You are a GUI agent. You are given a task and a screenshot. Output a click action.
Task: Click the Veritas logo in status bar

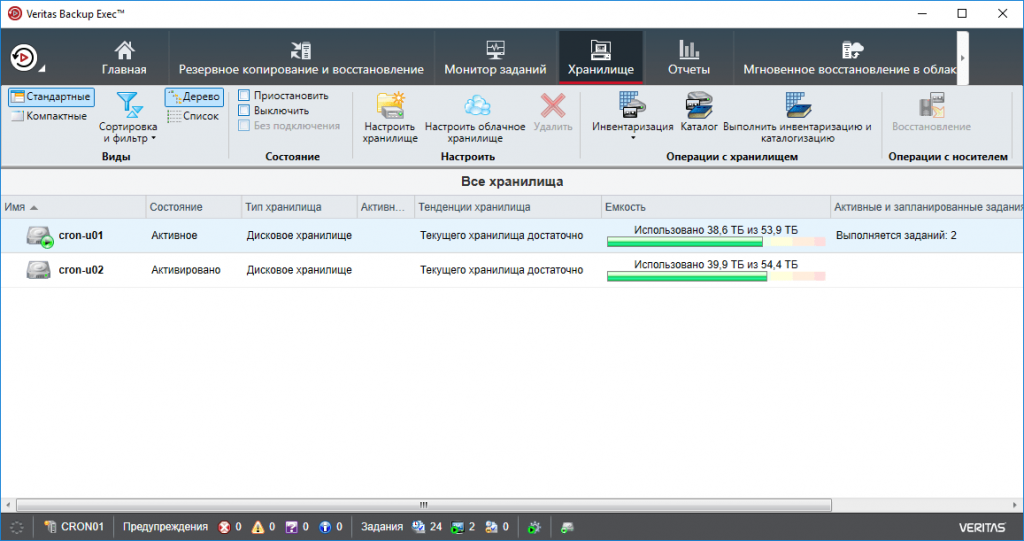(x=982, y=527)
